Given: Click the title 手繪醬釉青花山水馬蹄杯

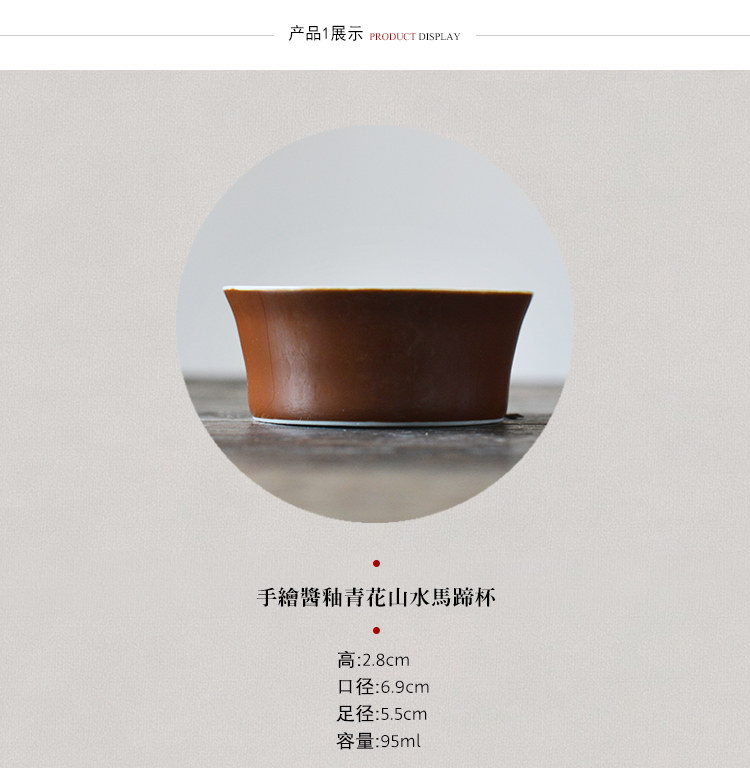Looking at the screenshot, I should click(376, 598).
